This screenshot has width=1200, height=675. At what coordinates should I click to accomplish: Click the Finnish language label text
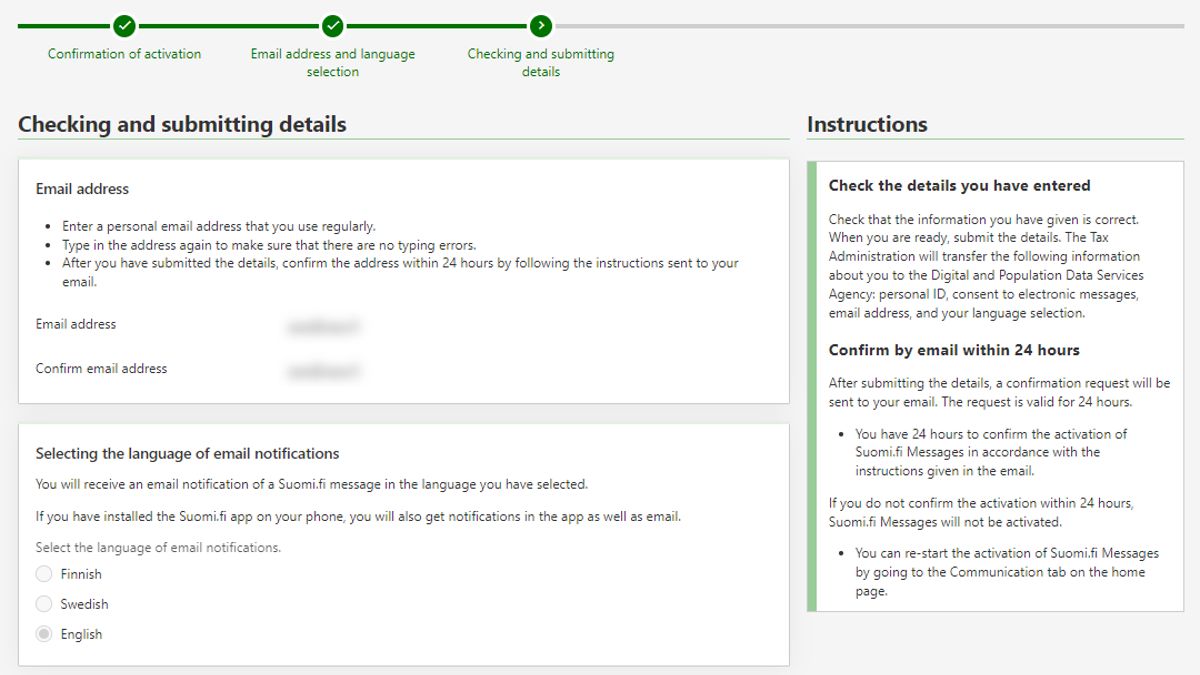[x=81, y=574]
